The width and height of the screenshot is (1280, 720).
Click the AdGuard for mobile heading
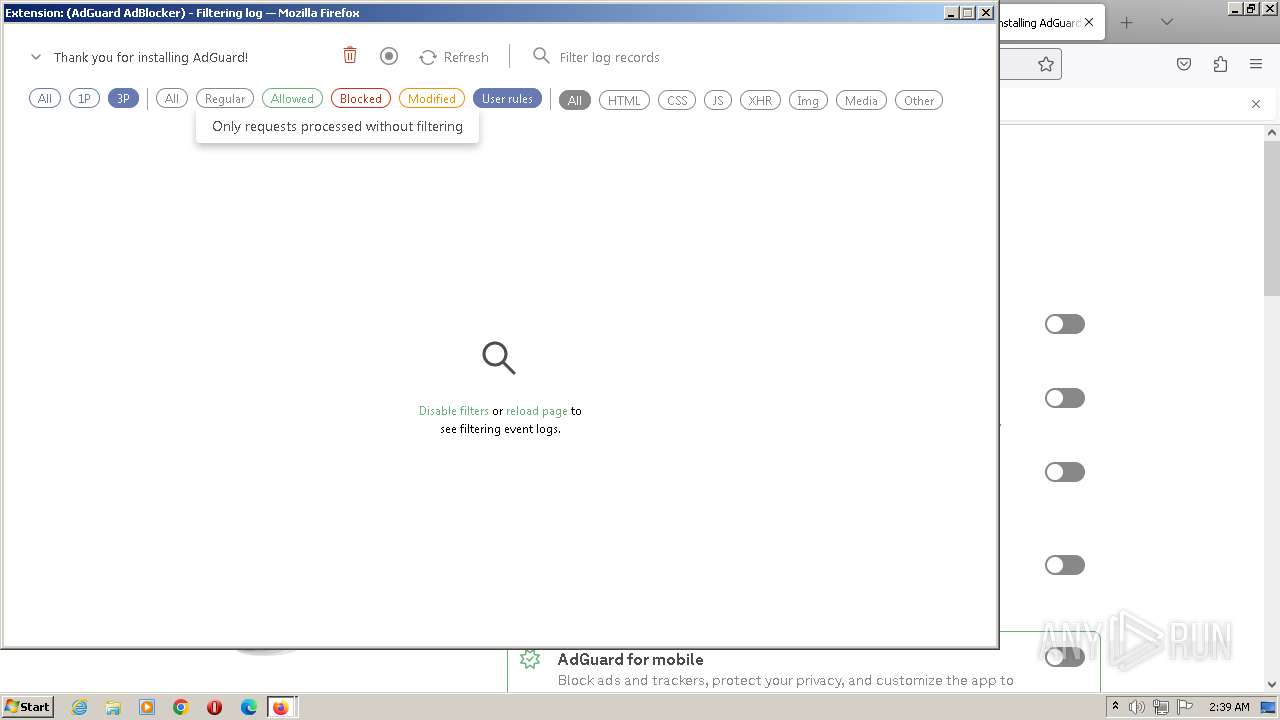coord(630,659)
